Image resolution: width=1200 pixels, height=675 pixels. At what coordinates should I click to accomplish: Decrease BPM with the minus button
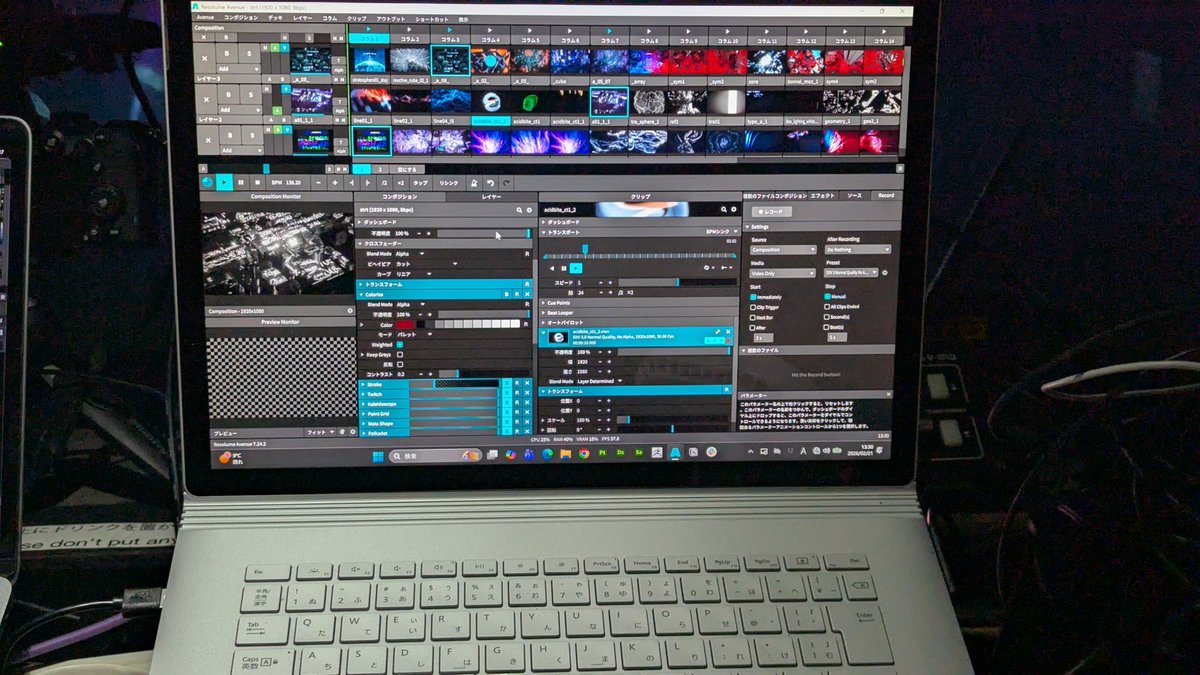[x=319, y=182]
